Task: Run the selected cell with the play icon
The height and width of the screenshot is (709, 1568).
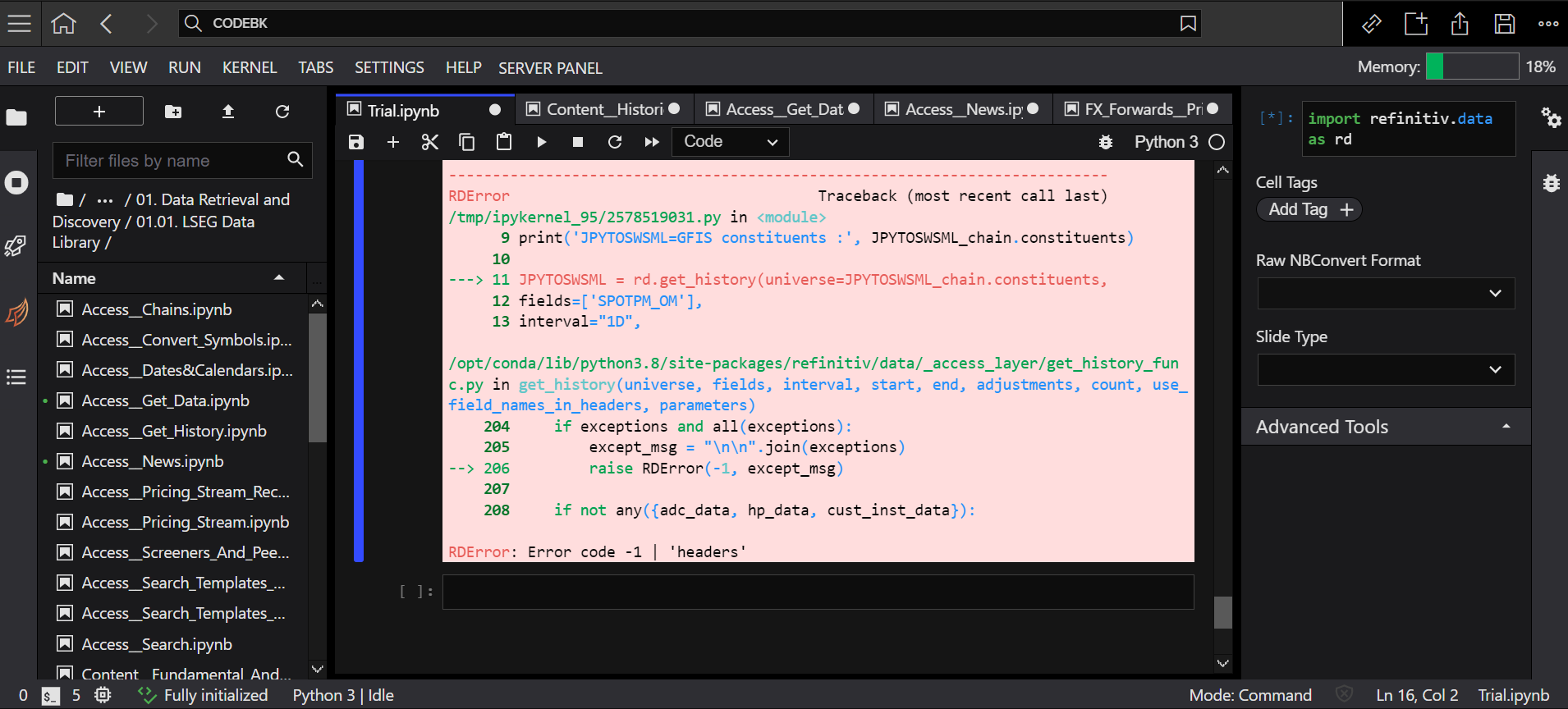Action: 541,142
